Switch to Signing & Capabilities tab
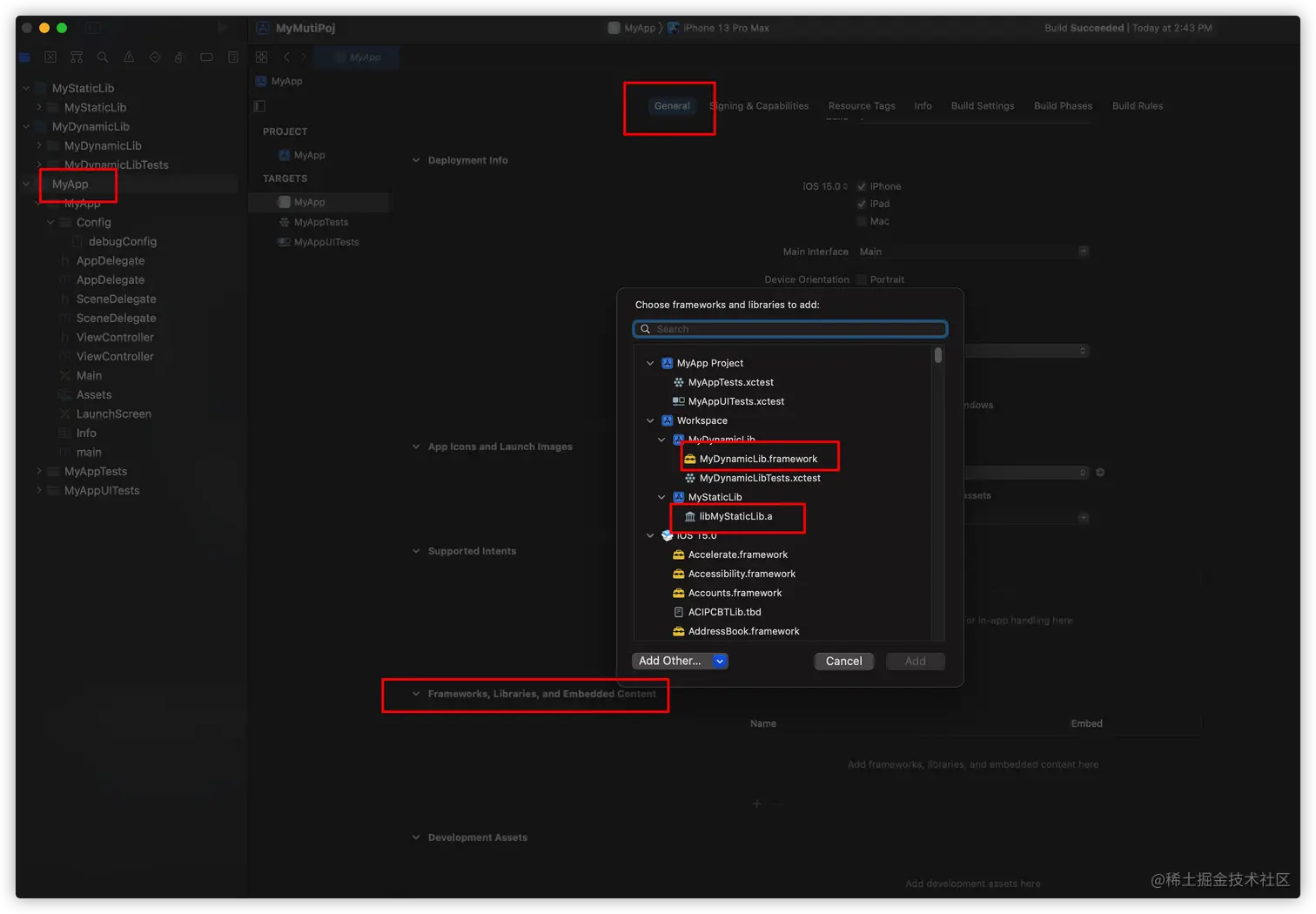Image resolution: width=1316 pixels, height=914 pixels. 759,106
